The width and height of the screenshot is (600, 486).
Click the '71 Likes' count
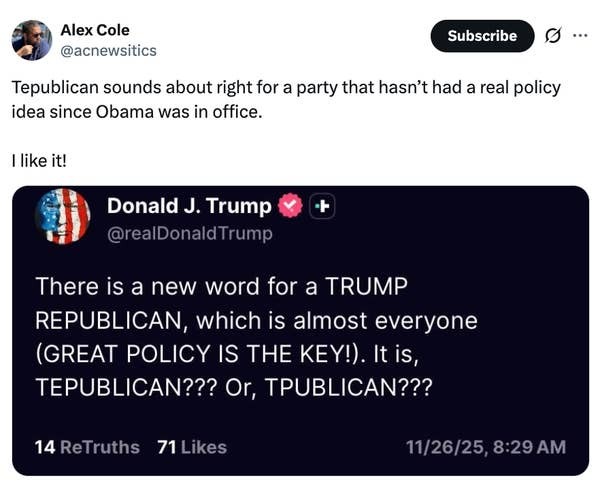click(x=192, y=447)
